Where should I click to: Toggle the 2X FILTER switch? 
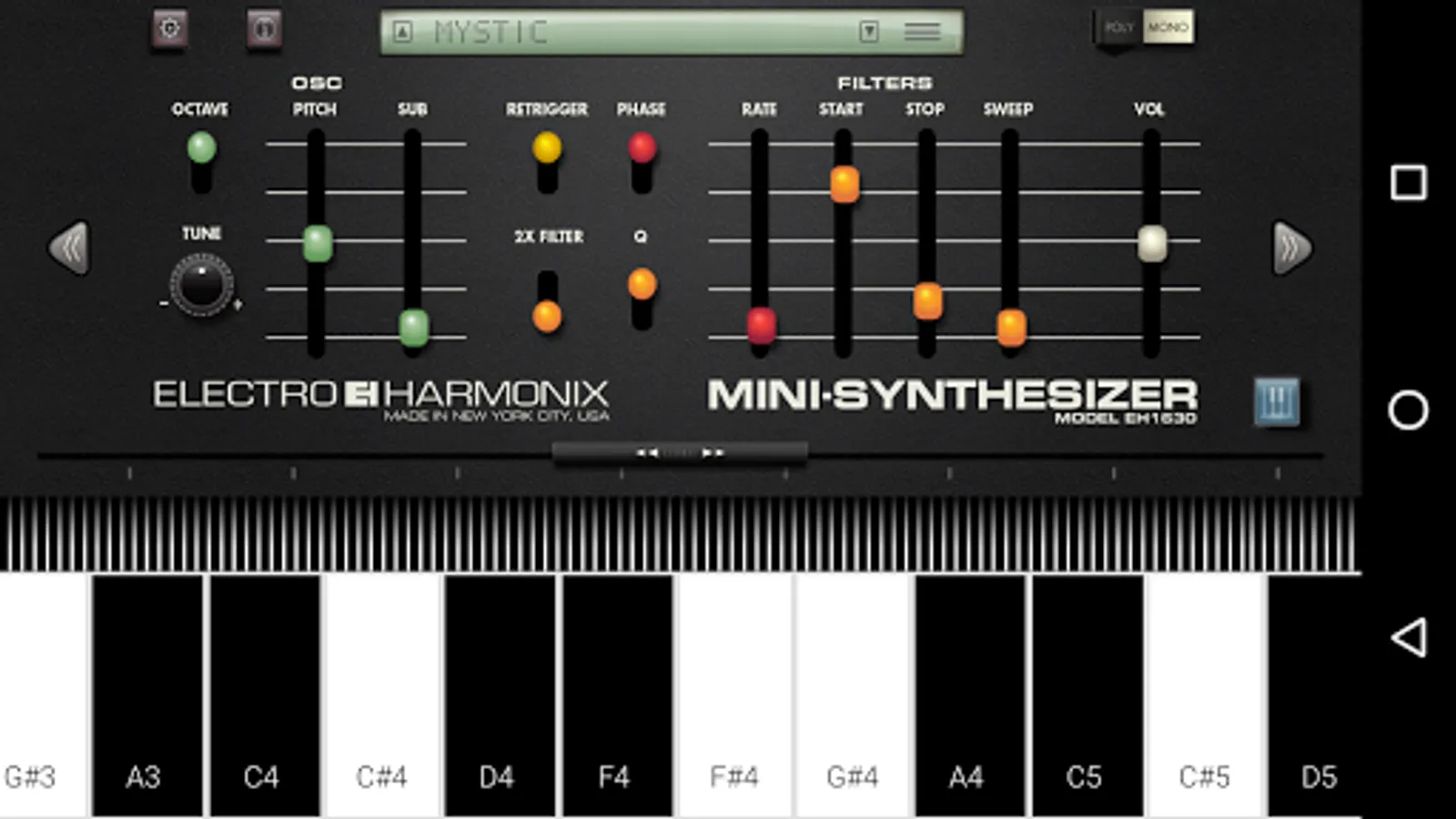(547, 300)
